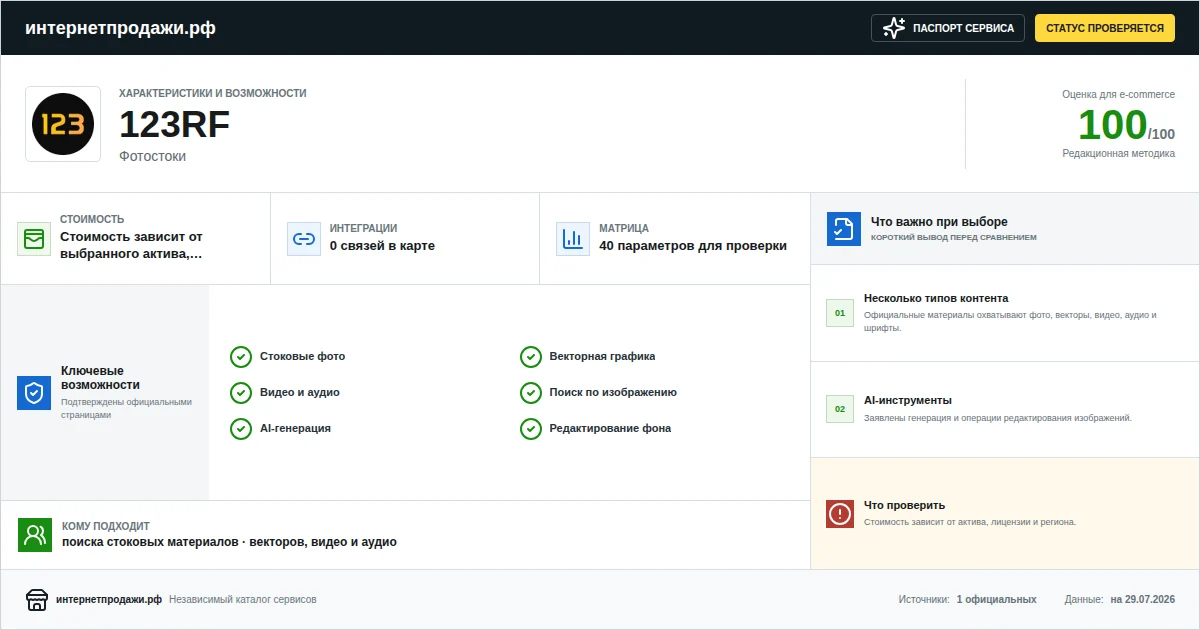
Task: Click the 123RF logo thumbnail
Action: [63, 124]
